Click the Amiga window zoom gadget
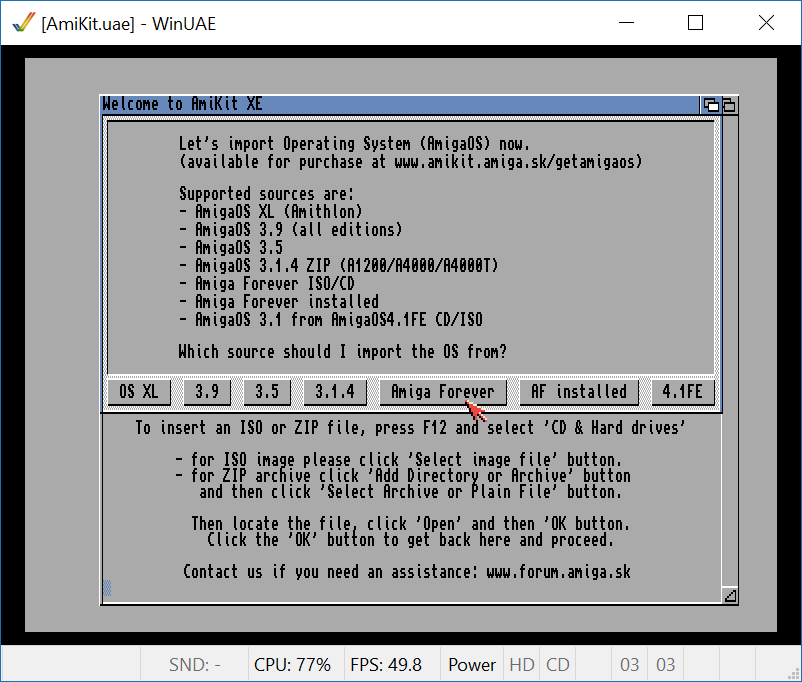The image size is (802, 682). pyautogui.click(x=711, y=105)
